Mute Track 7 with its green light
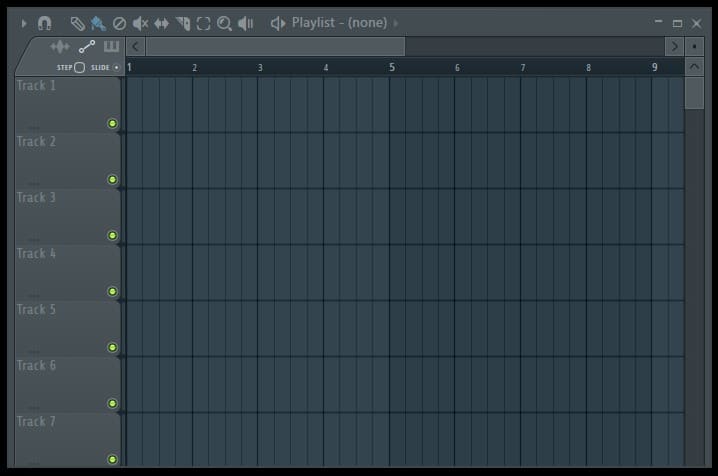This screenshot has height=476, width=718. point(112,460)
